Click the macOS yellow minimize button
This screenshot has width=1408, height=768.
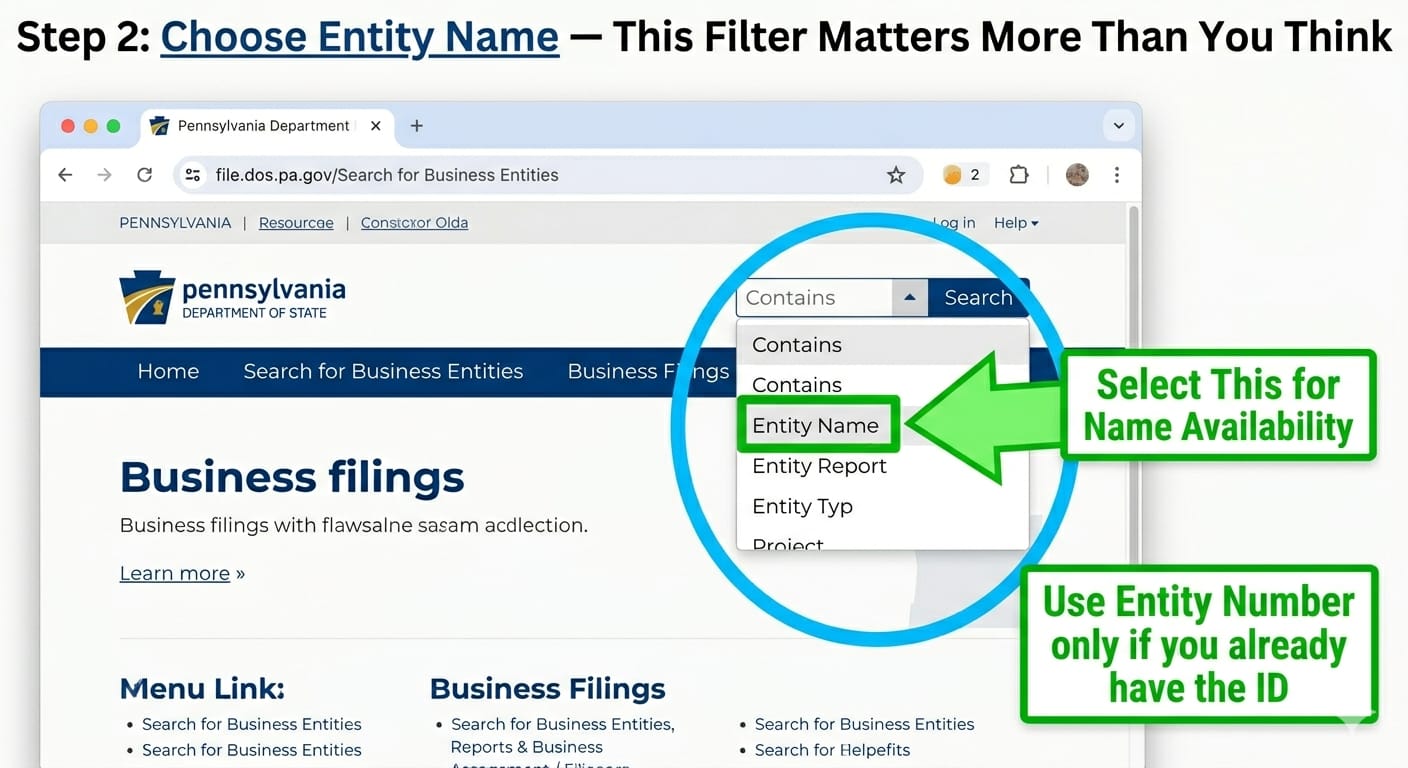[x=91, y=126]
